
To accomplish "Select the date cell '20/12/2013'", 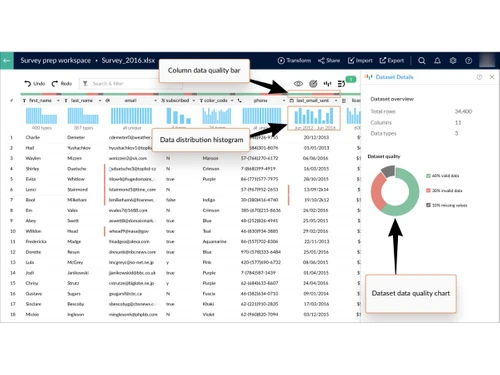I will pos(316,137).
